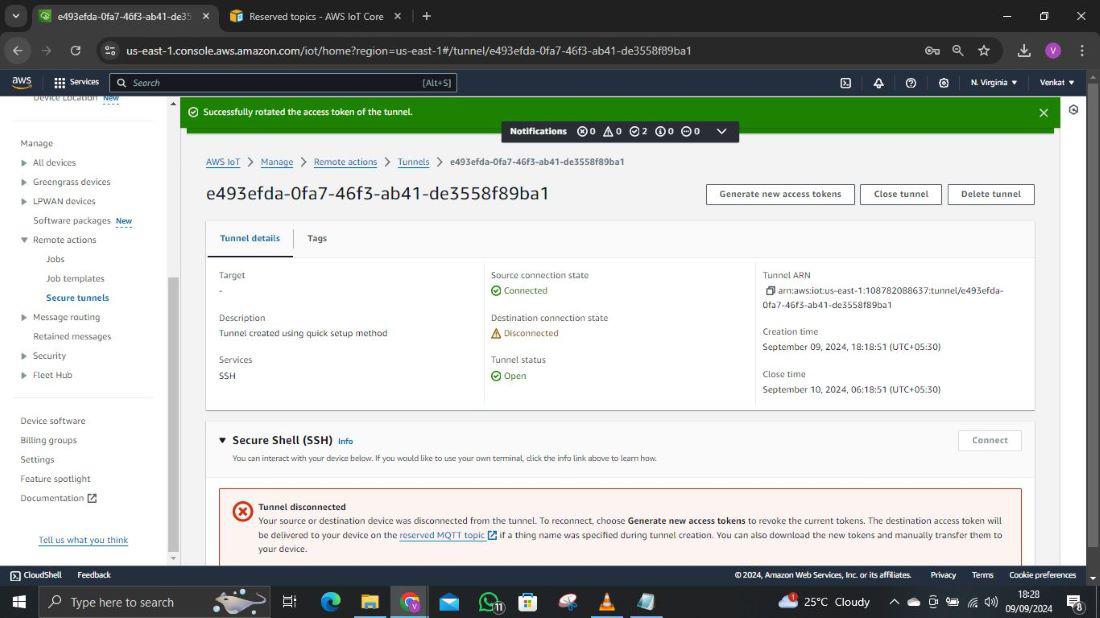This screenshot has width=1100, height=618.
Task: Select the Tunnel details tab
Action: [x=250, y=239]
